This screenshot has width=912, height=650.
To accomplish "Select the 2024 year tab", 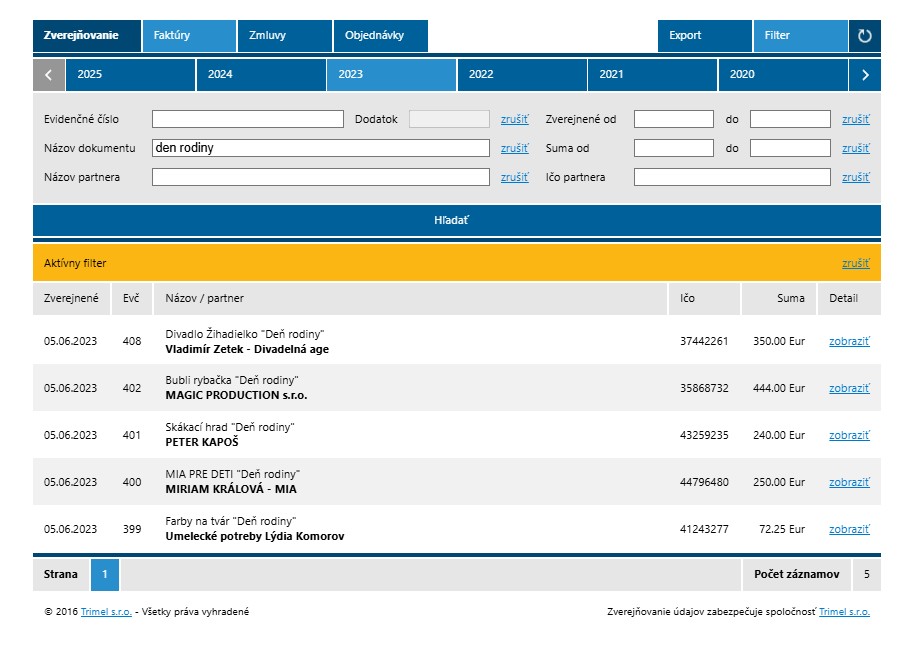I will (x=261, y=75).
